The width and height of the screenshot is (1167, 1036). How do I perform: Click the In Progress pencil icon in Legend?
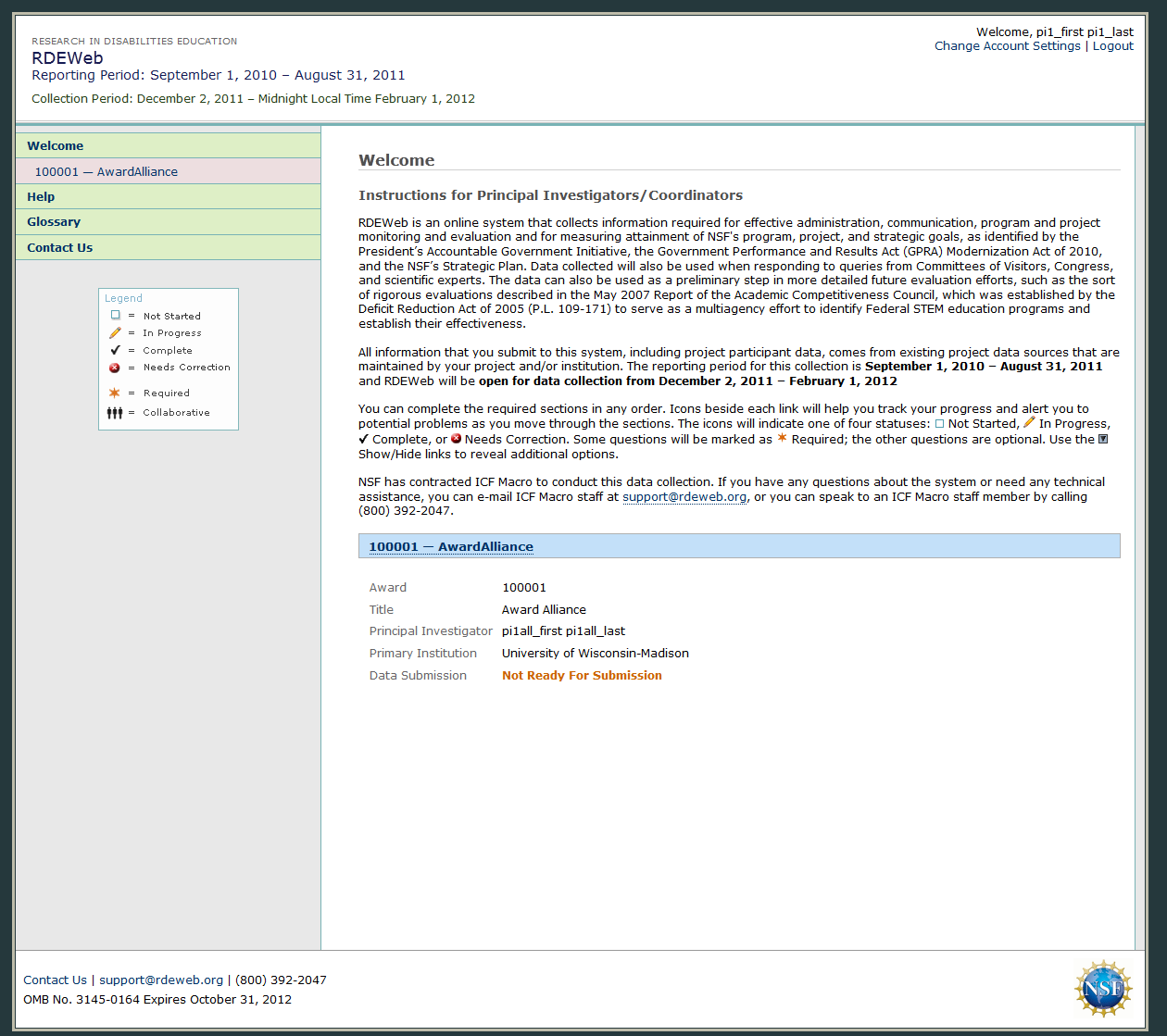click(115, 332)
